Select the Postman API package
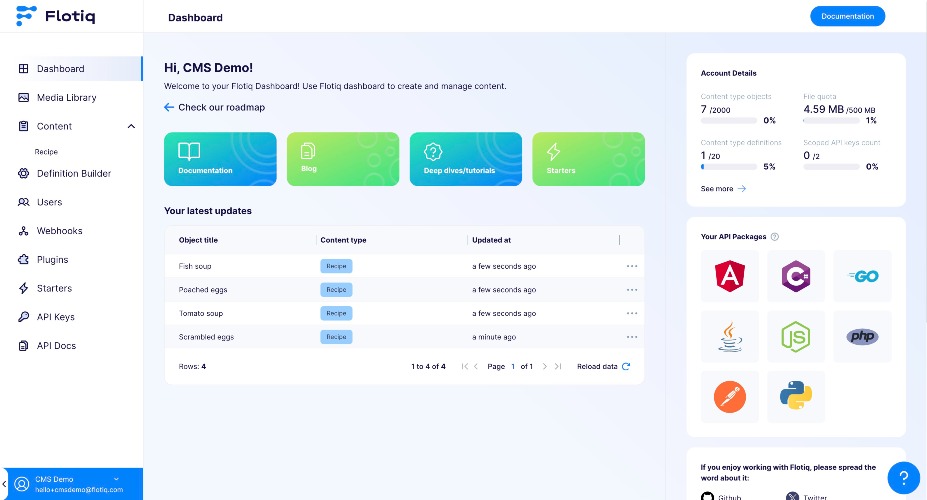The width and height of the screenshot is (927, 500). coord(730,397)
